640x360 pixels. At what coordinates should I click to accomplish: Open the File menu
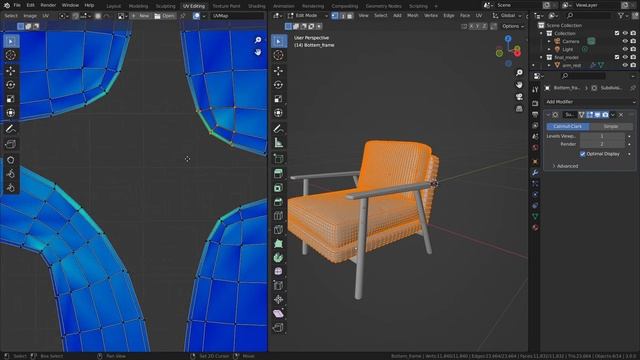17,5
